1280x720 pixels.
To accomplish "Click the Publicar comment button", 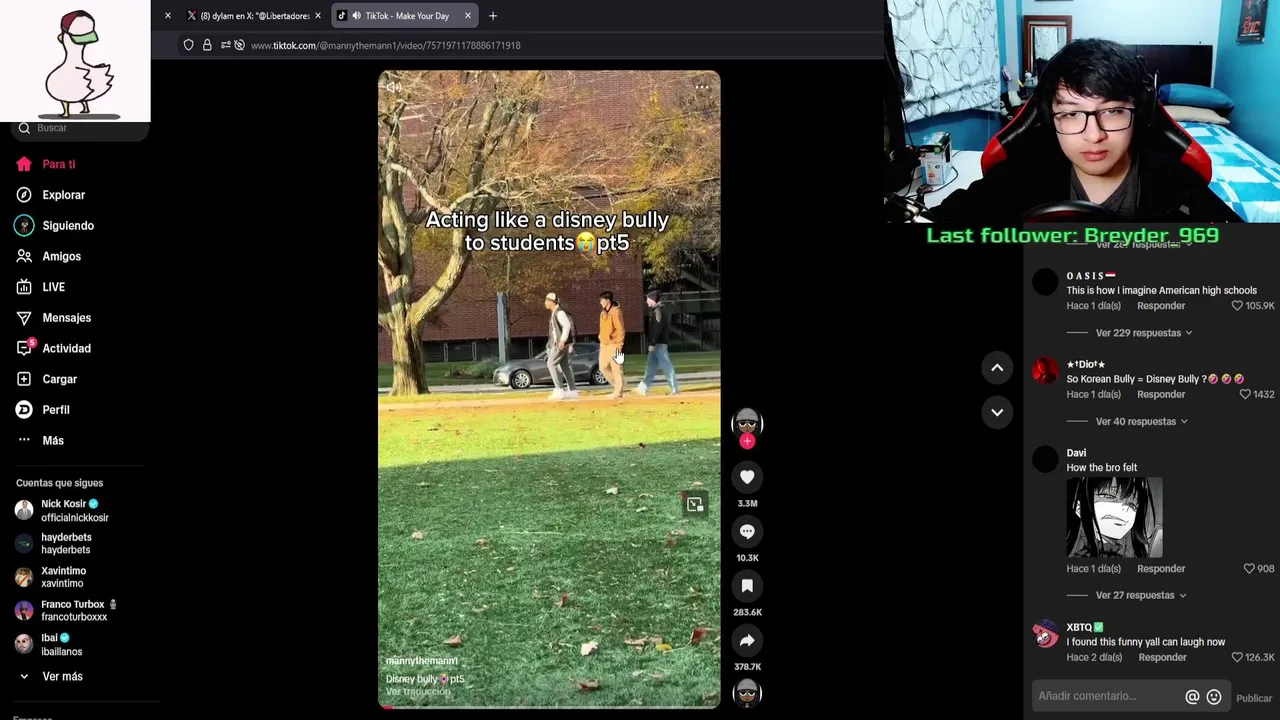I will (1254, 698).
